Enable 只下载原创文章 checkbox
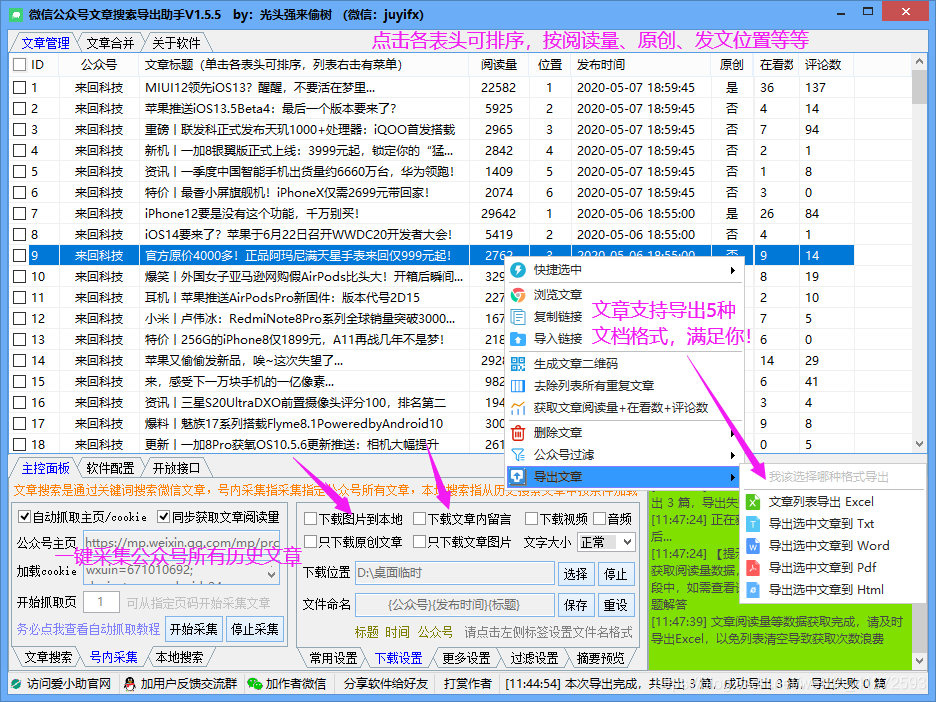This screenshot has width=936, height=702. click(310, 541)
